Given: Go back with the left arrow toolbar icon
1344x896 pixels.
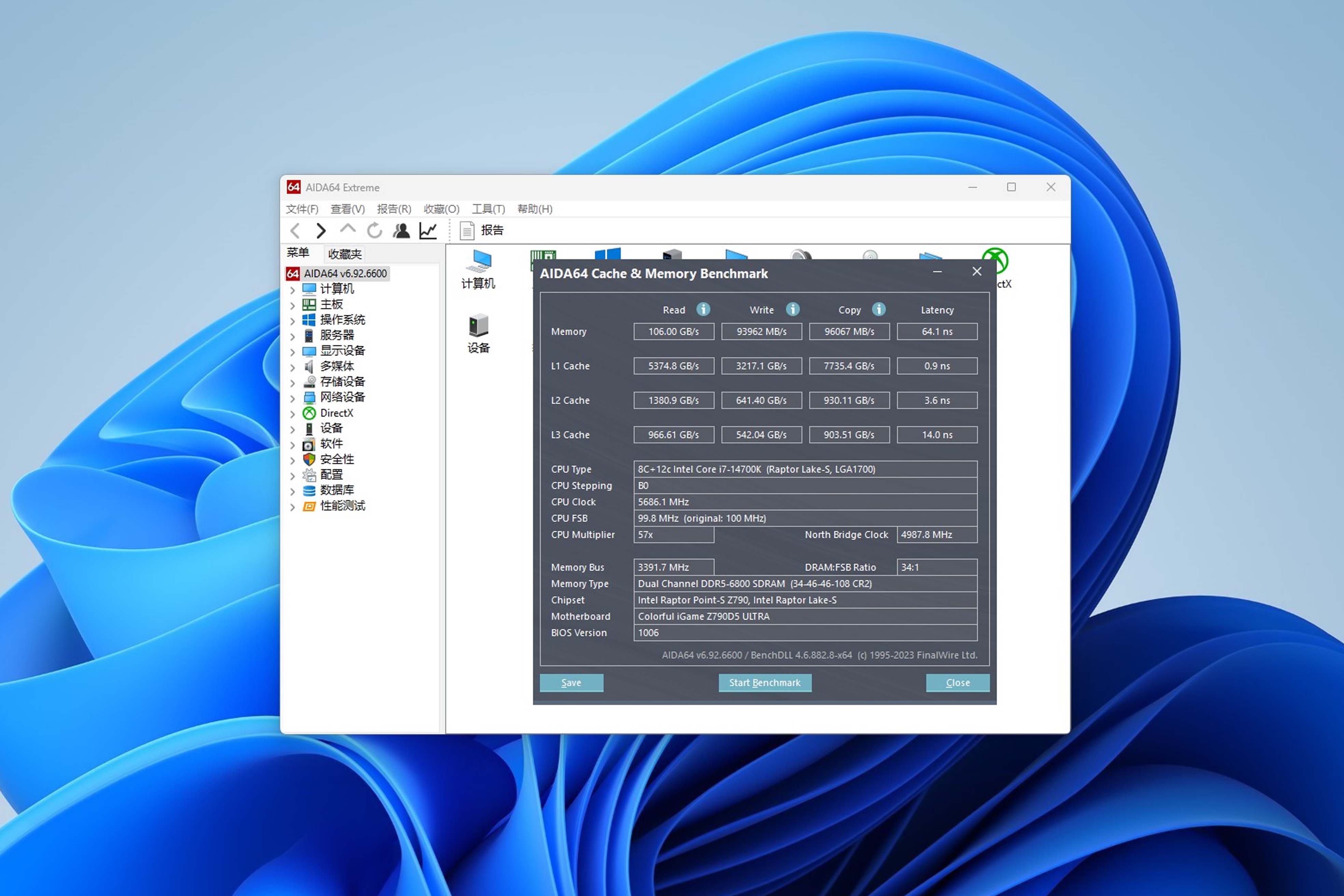Looking at the screenshot, I should tap(295, 230).
